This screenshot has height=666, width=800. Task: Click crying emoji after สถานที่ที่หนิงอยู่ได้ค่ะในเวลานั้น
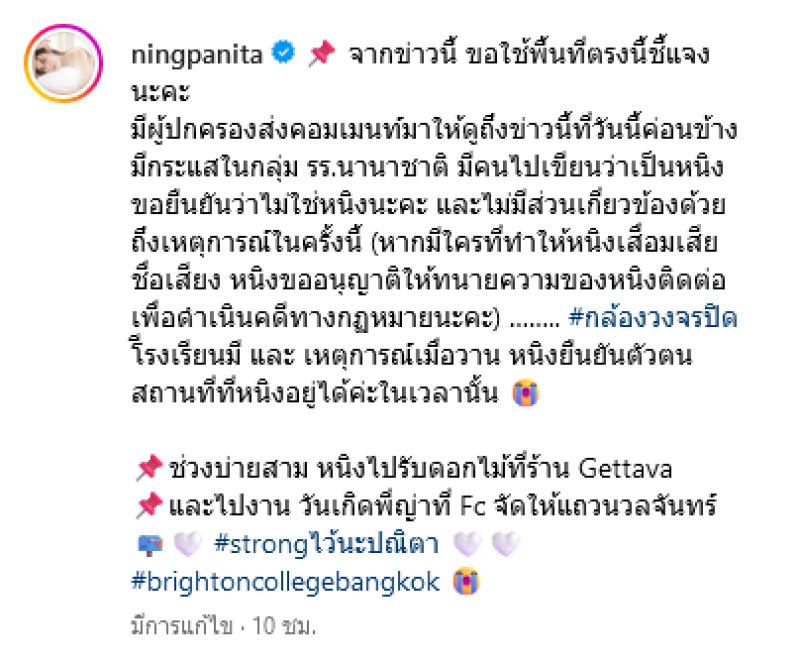point(527,393)
